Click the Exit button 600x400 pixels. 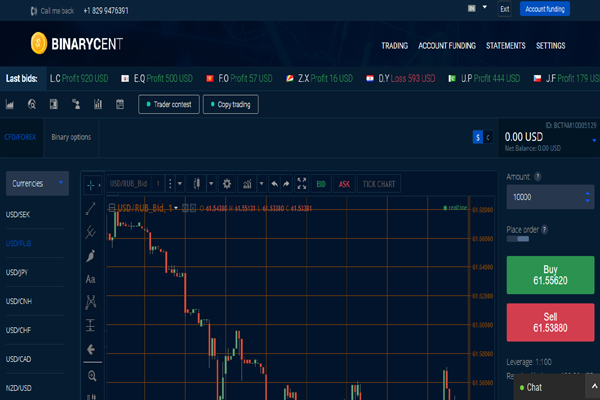click(505, 9)
